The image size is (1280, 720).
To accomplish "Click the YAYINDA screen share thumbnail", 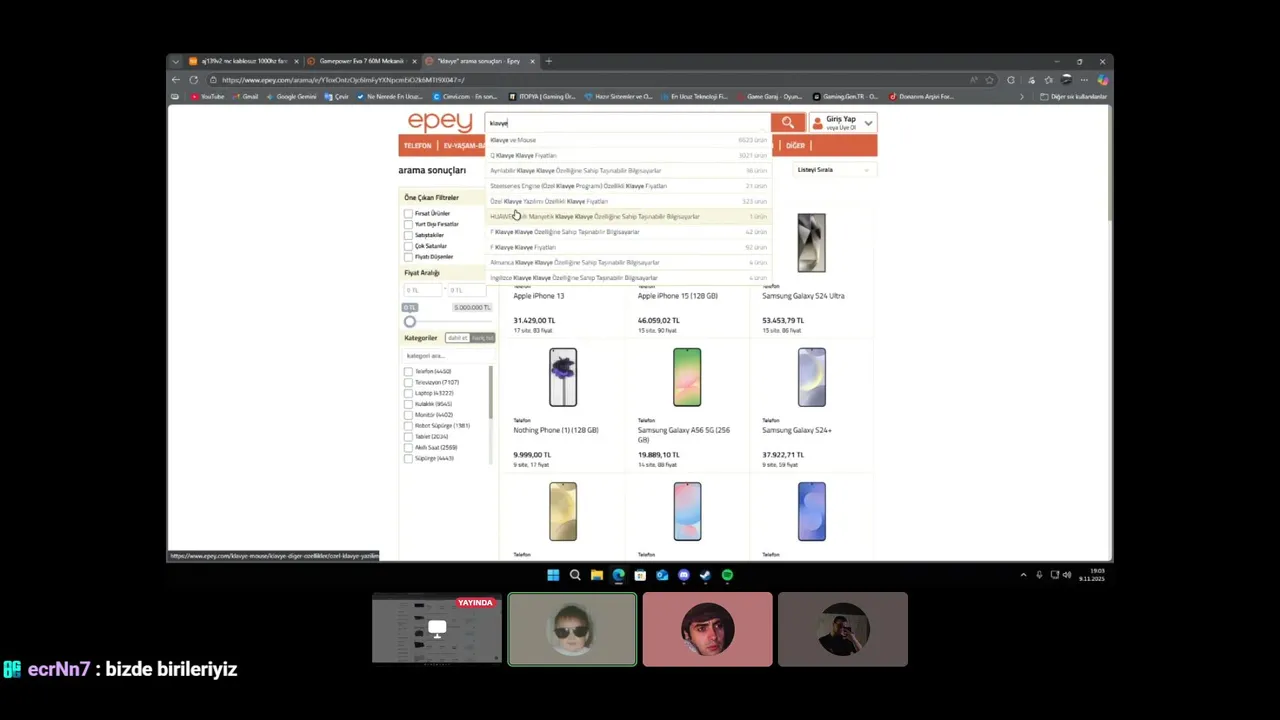I will point(437,629).
